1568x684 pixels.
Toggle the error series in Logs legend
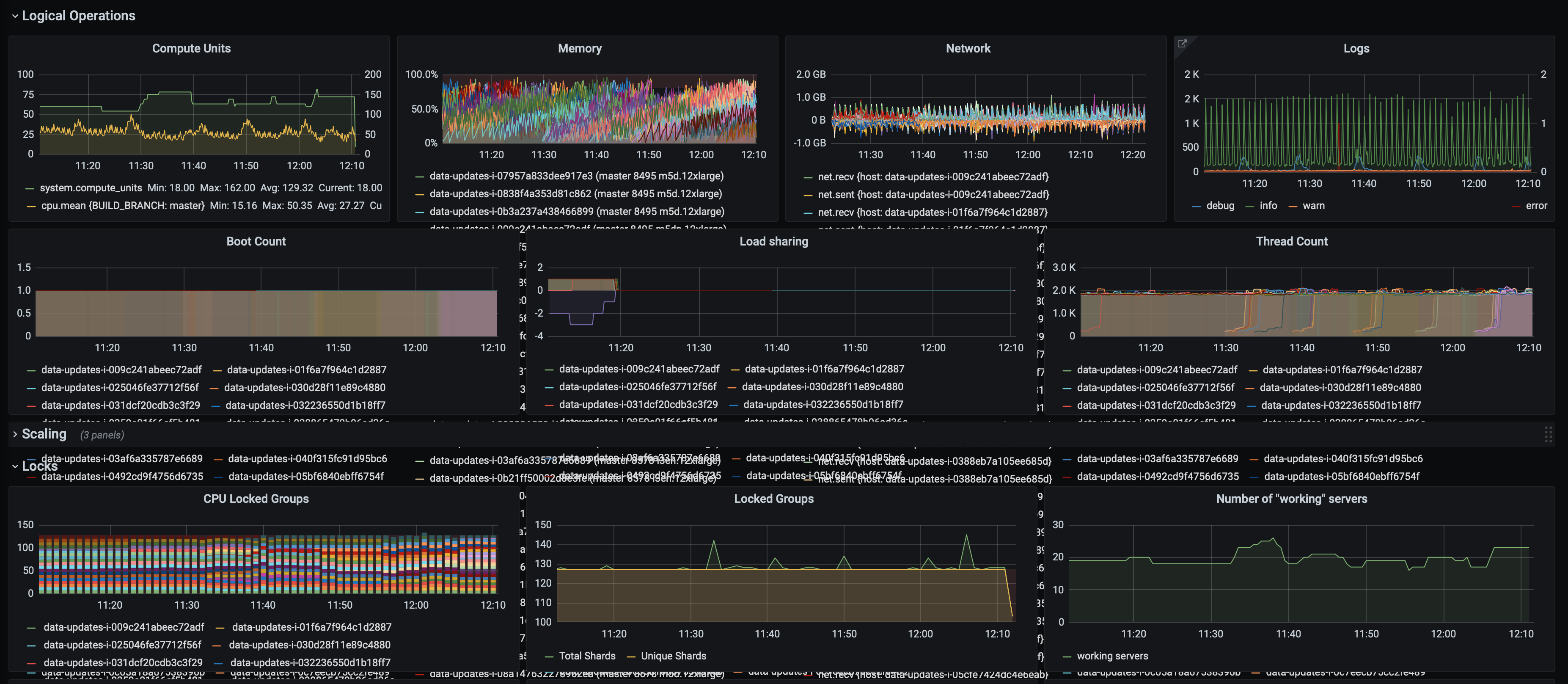(1536, 206)
